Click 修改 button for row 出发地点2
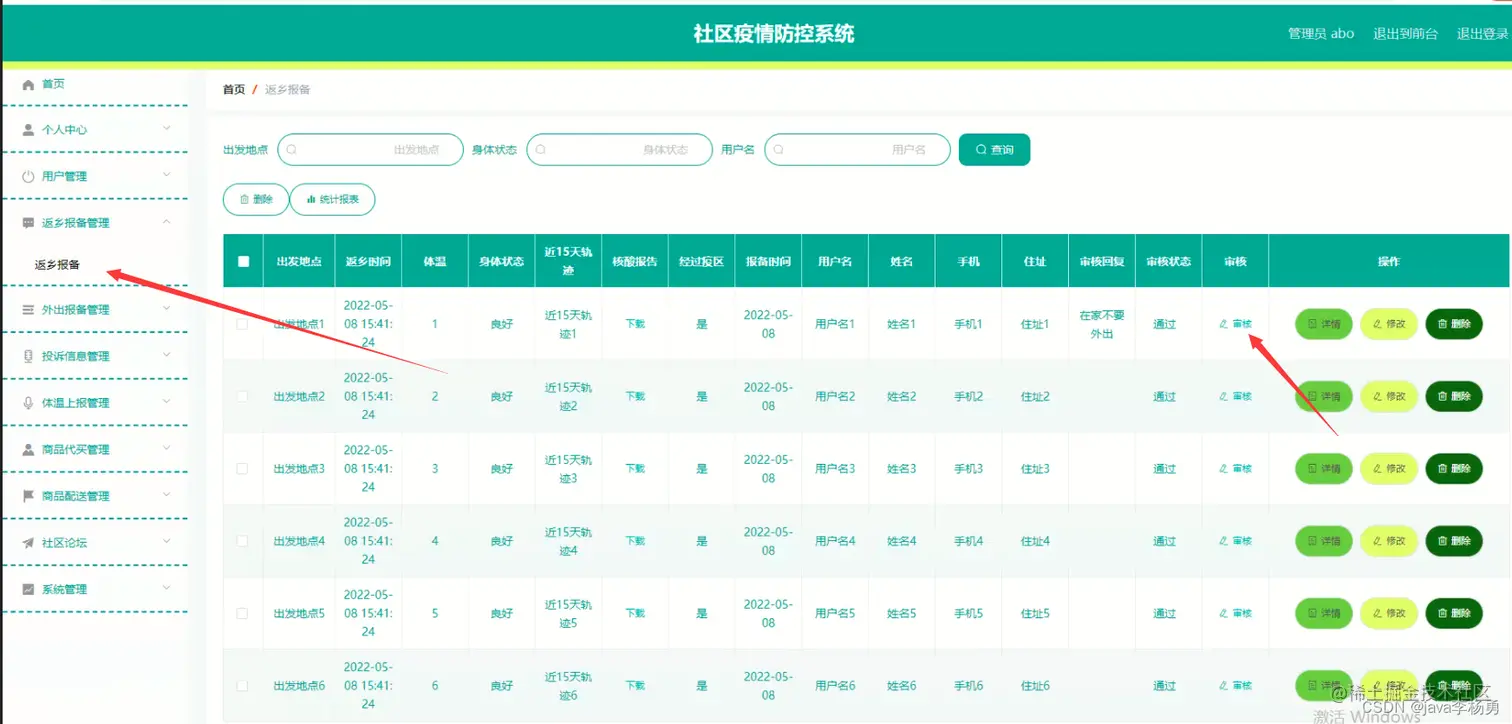Screen dimensions: 1512x724 point(1389,396)
